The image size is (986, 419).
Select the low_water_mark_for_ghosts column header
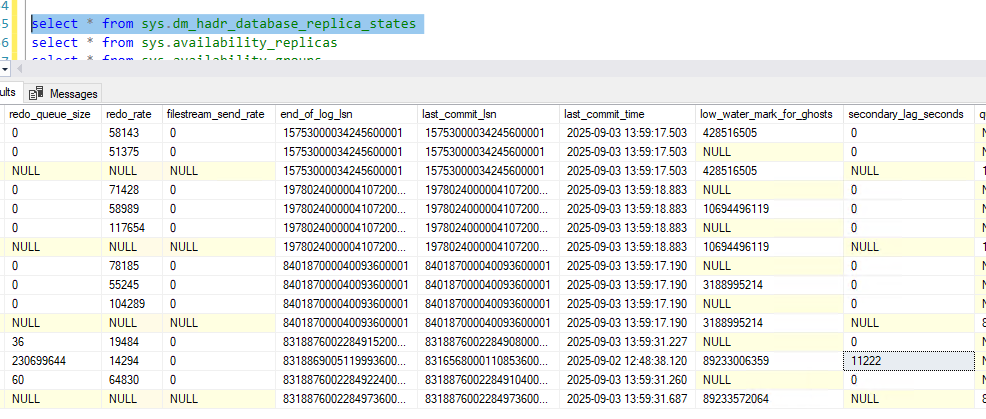[x=770, y=114]
